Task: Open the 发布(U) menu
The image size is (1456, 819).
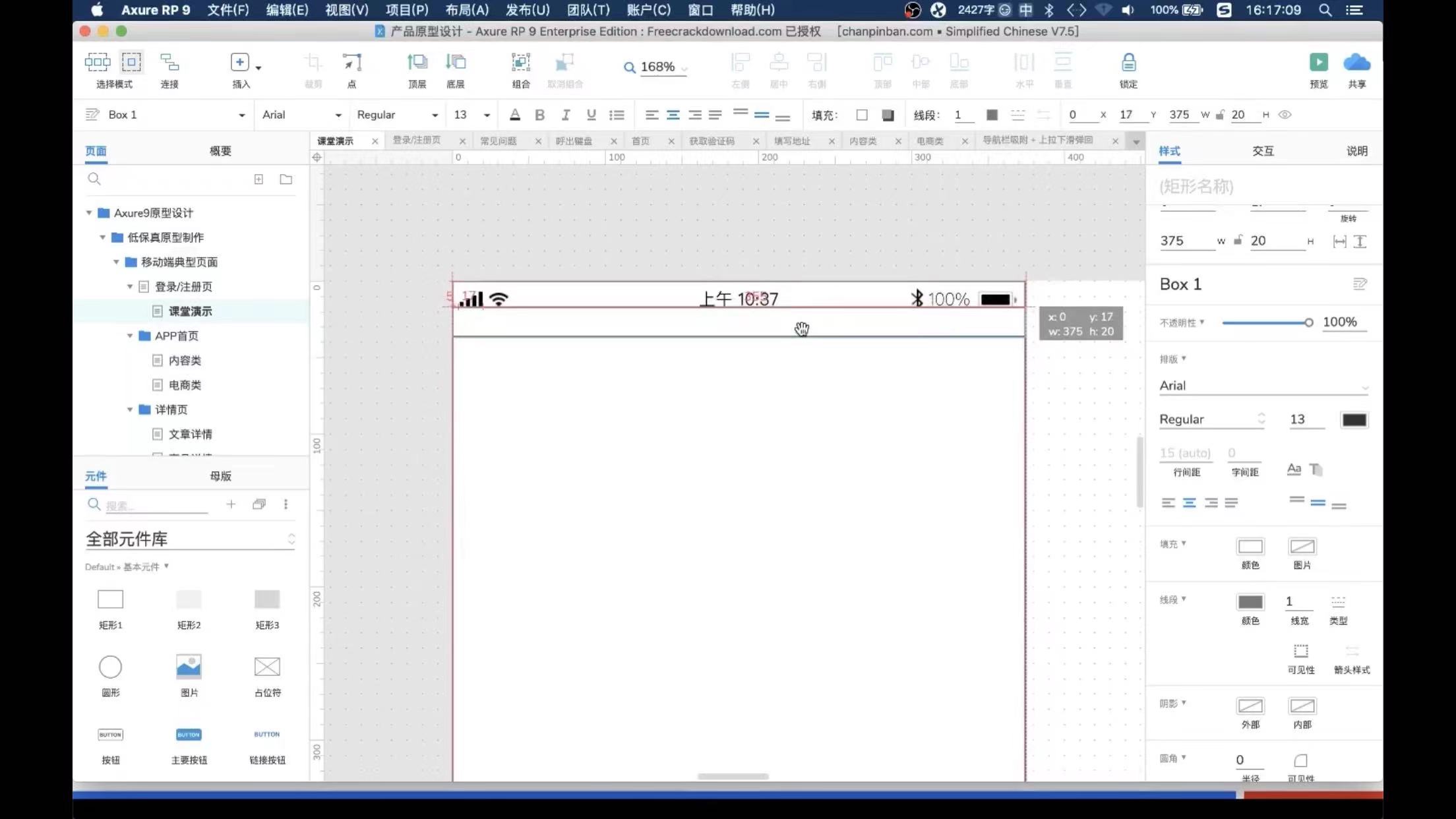Action: pyautogui.click(x=527, y=10)
